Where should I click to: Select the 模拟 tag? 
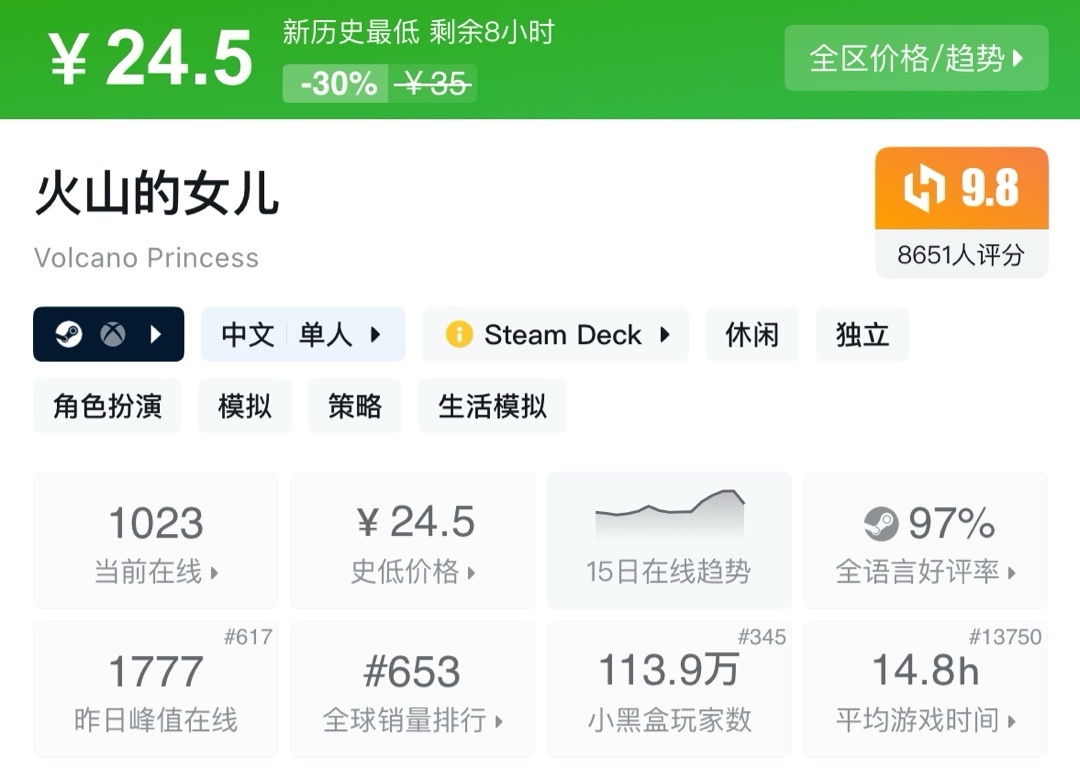(x=245, y=406)
